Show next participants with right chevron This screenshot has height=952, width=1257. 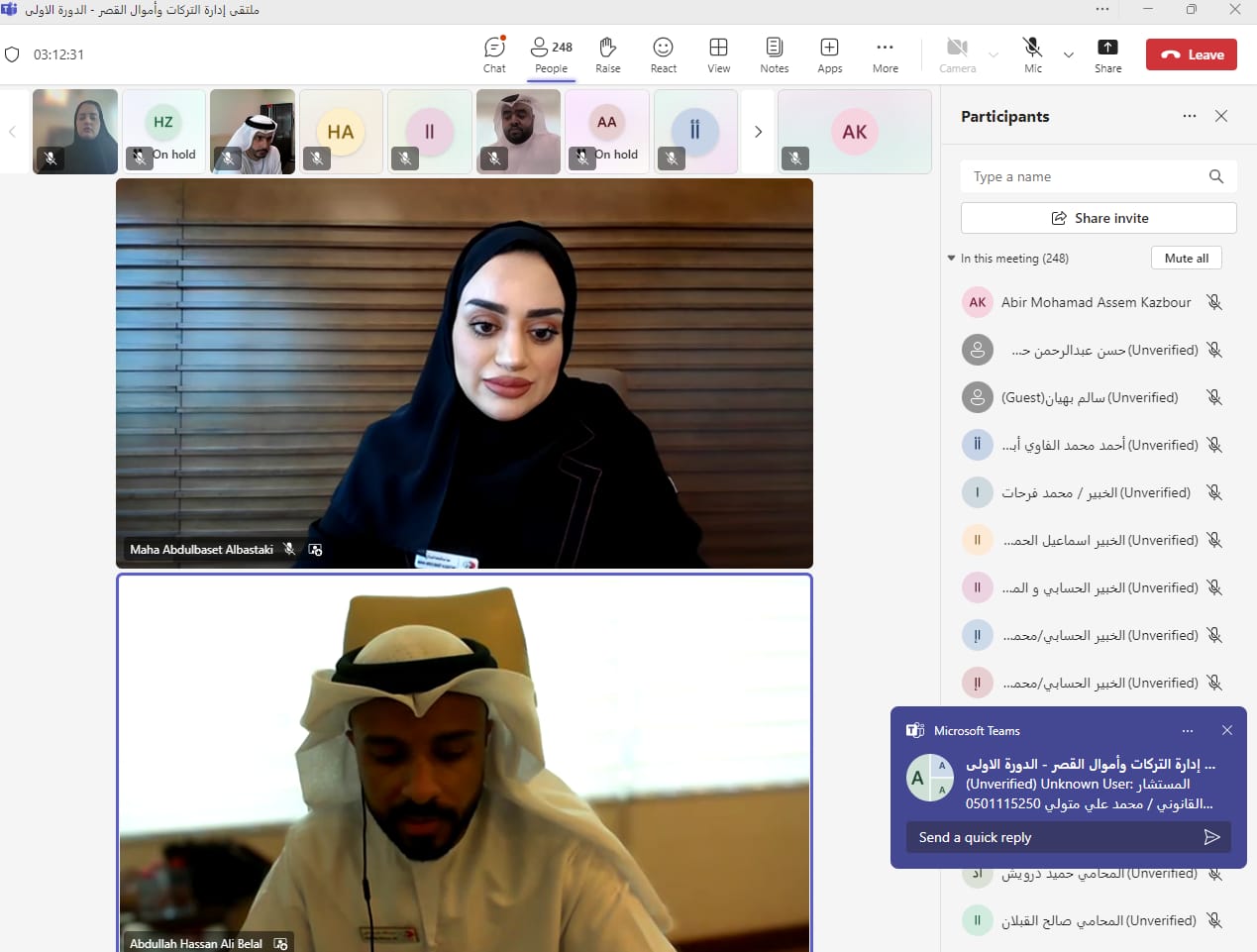coord(758,132)
